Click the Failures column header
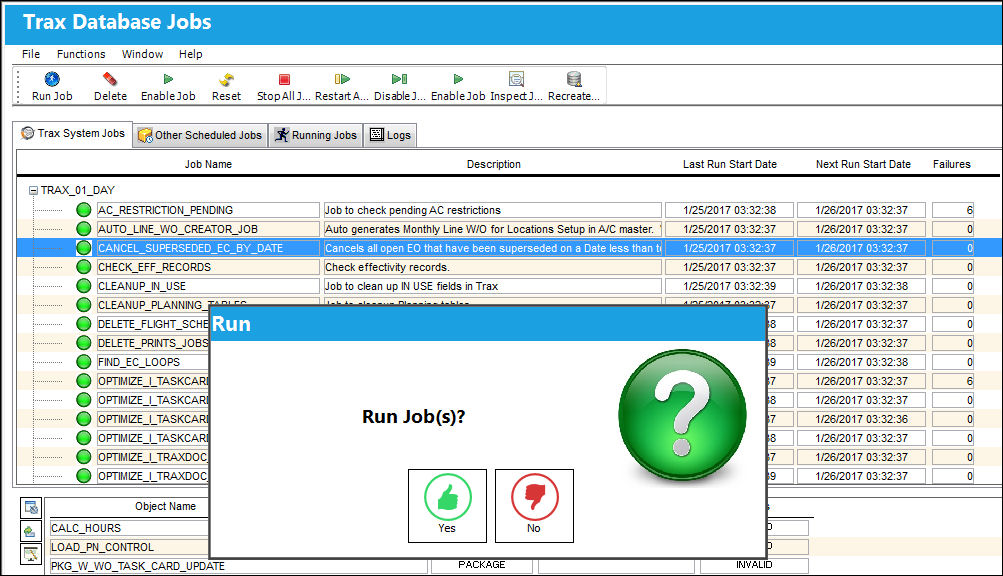 952,164
